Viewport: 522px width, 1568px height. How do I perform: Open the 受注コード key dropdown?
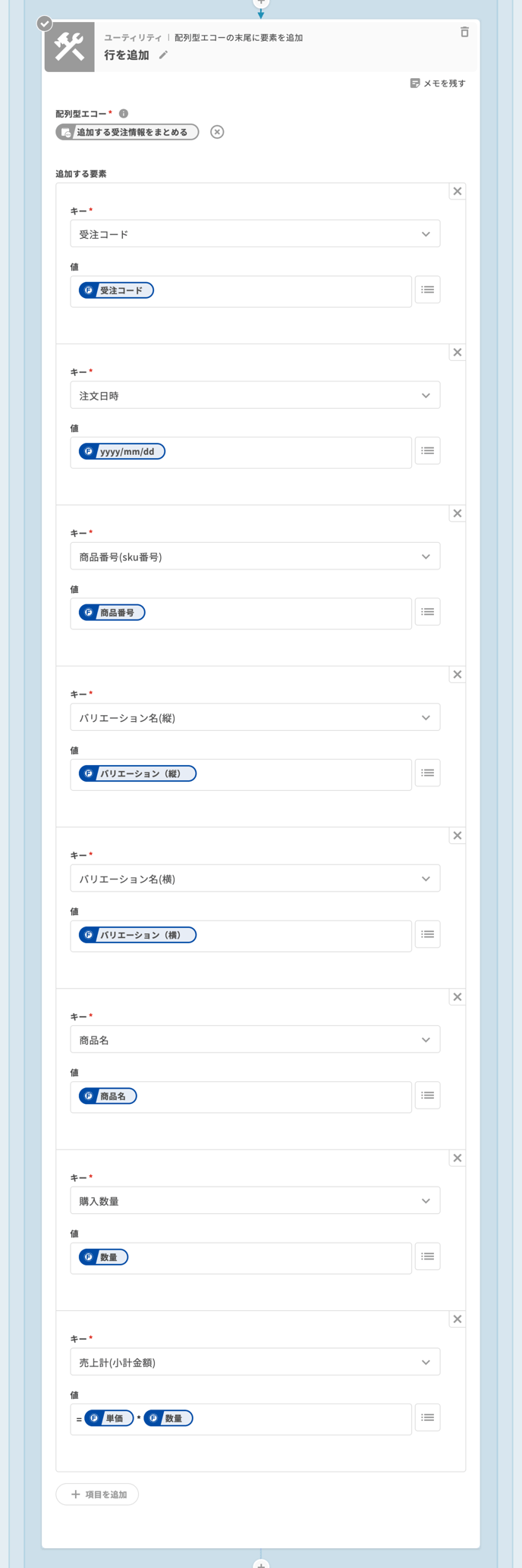255,234
